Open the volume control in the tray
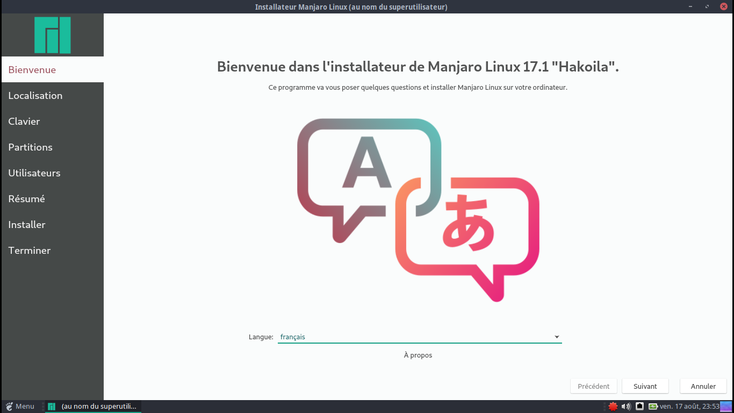This screenshot has width=734, height=413. (626, 406)
